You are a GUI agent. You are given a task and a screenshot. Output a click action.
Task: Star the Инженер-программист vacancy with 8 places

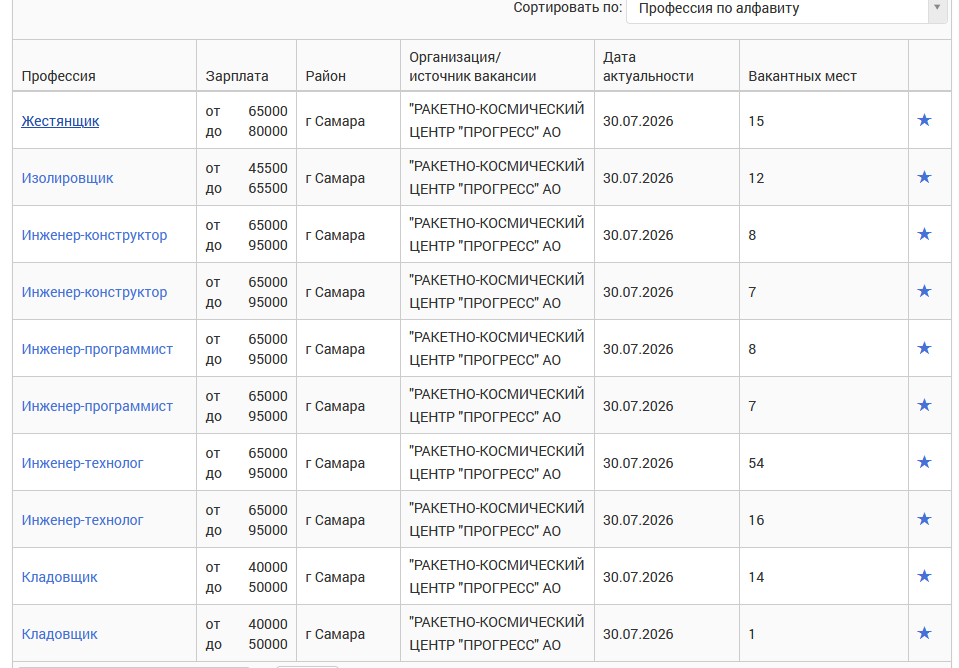coord(924,347)
